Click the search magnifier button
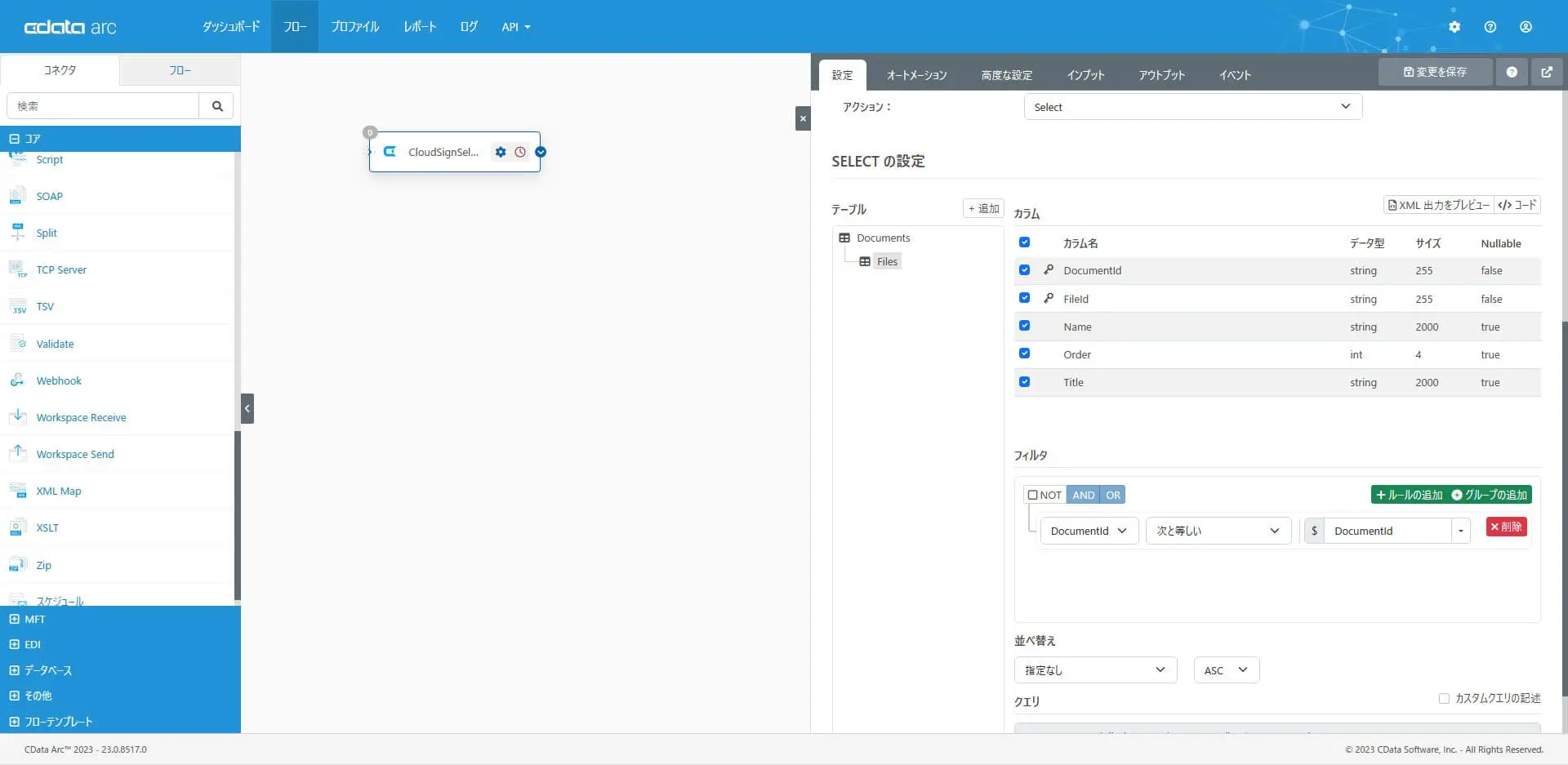This screenshot has height=765, width=1568. click(x=217, y=106)
